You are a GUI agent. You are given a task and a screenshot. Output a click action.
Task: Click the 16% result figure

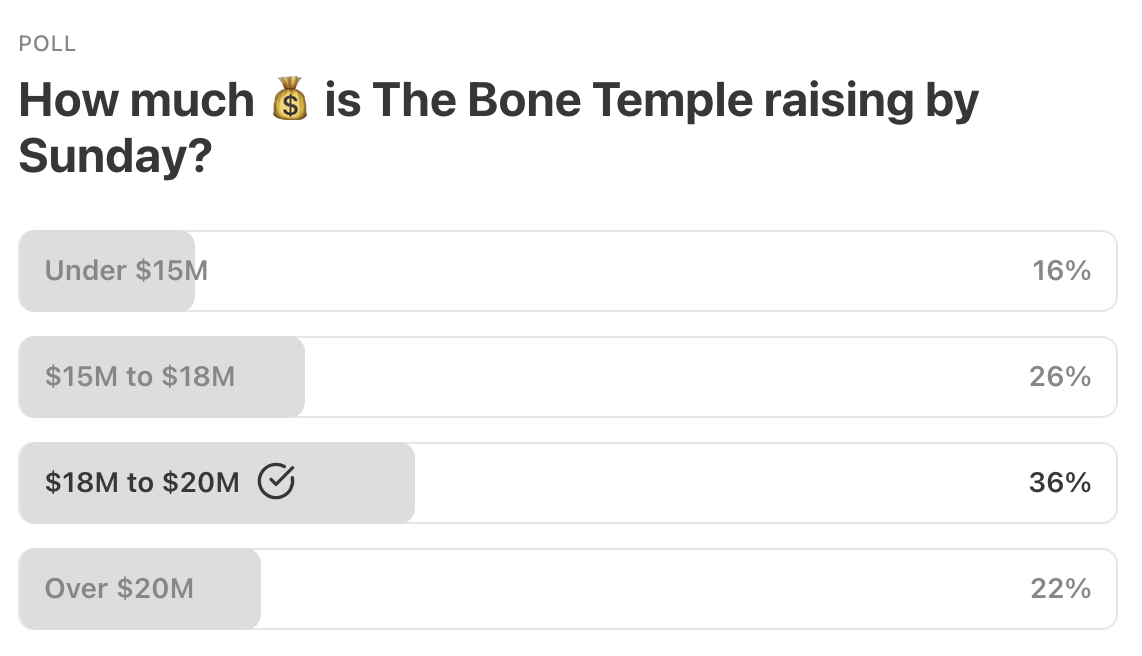(1061, 271)
